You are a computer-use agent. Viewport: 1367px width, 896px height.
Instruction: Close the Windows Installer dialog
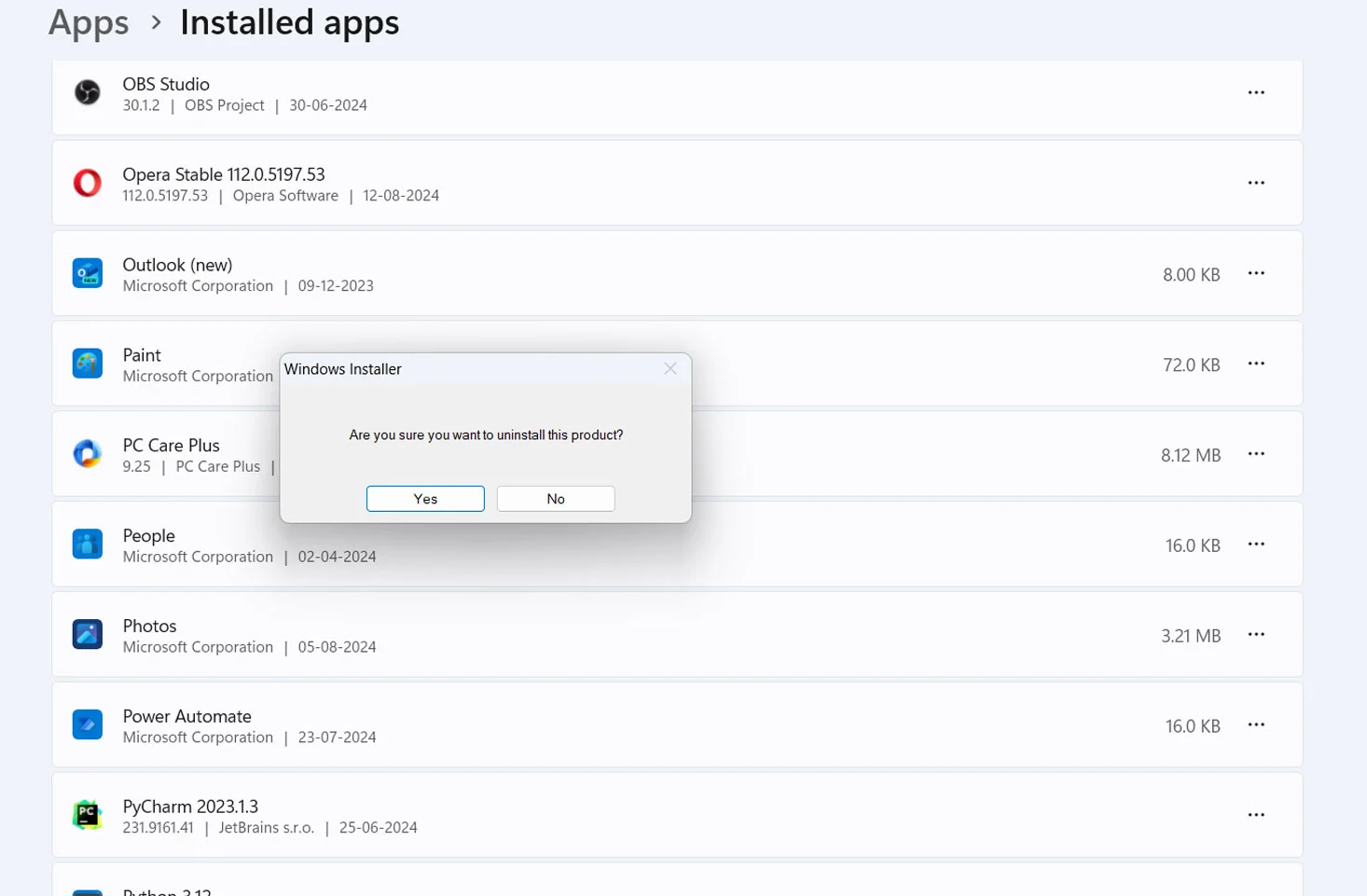click(670, 369)
